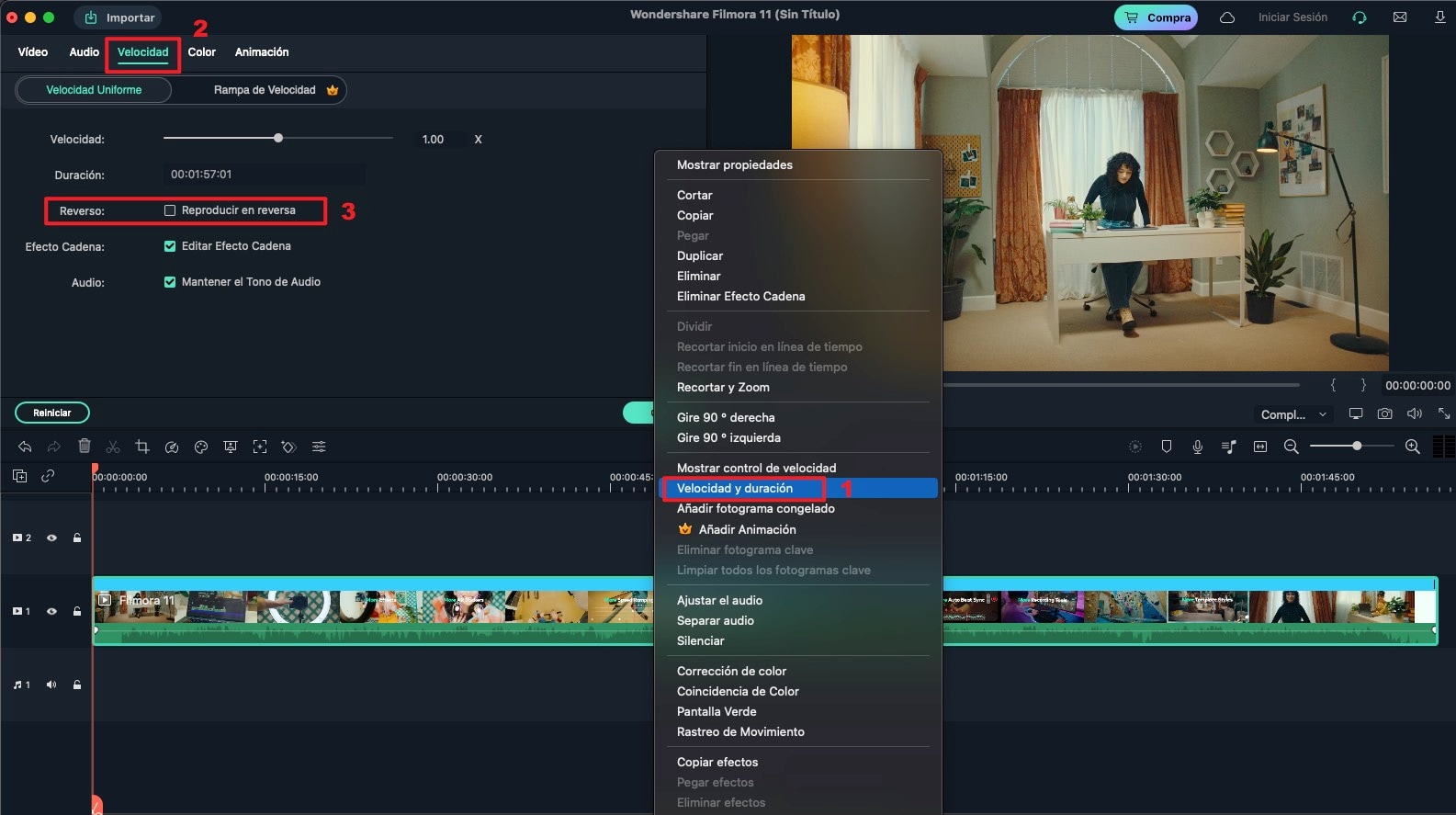Enable Reproducir en reversa checkbox
Viewport: 1456px width, 815px height.
[170, 210]
